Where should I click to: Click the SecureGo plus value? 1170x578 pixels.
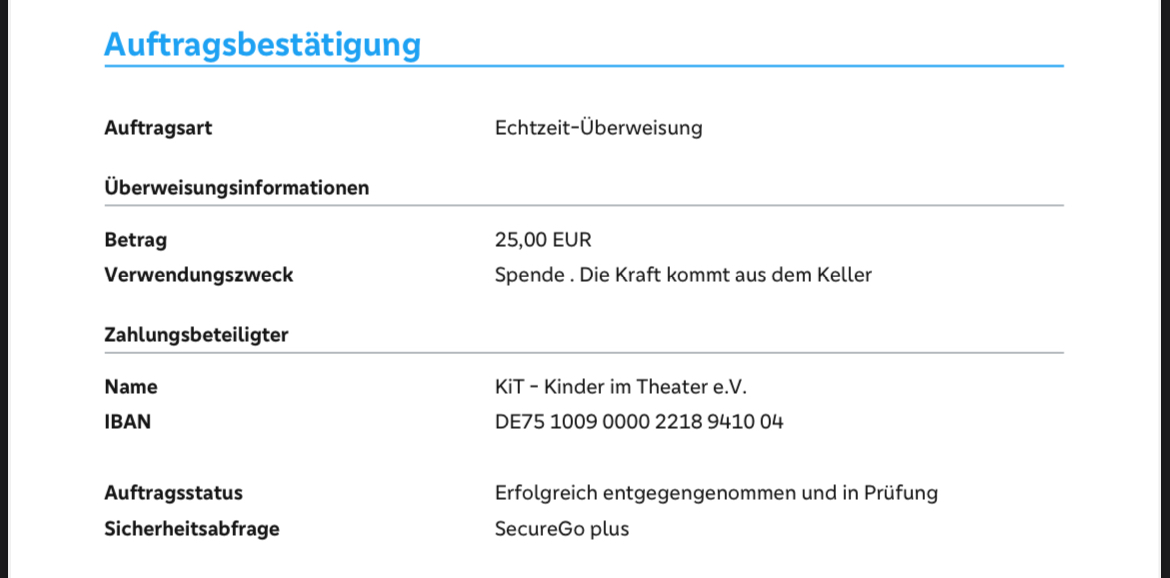point(562,529)
